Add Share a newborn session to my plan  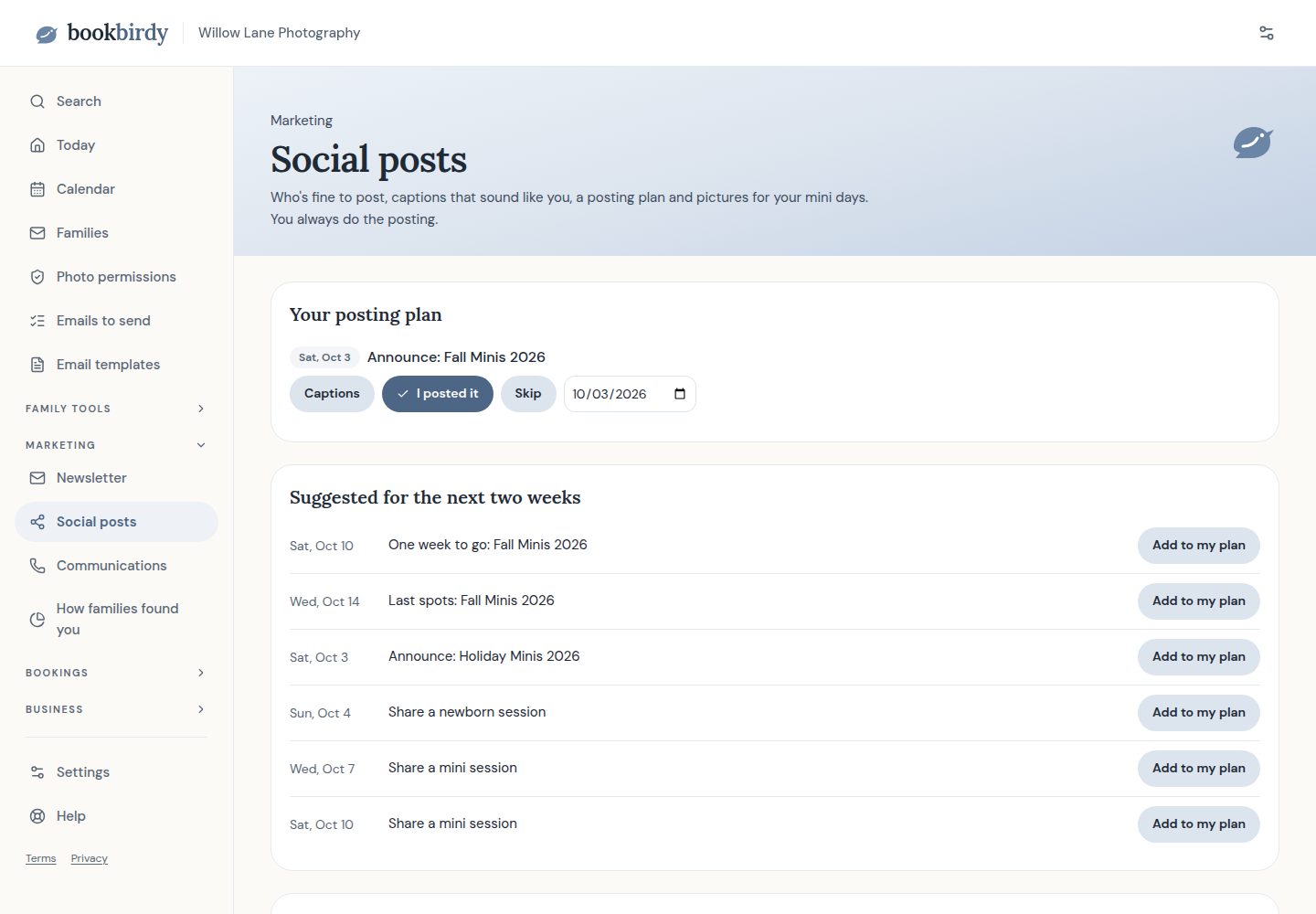tap(1198, 713)
